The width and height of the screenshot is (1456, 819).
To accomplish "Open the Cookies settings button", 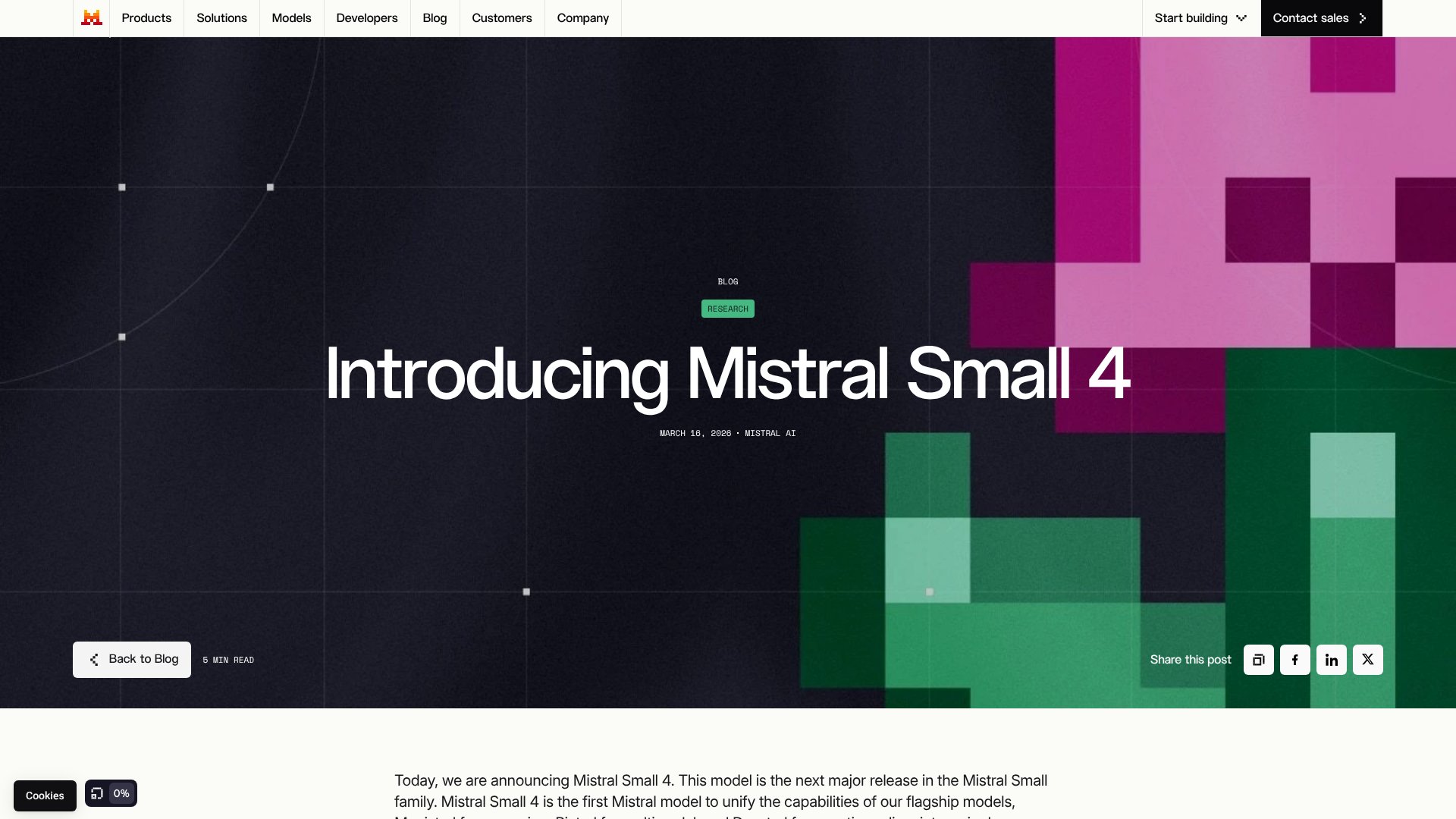I will point(45,795).
